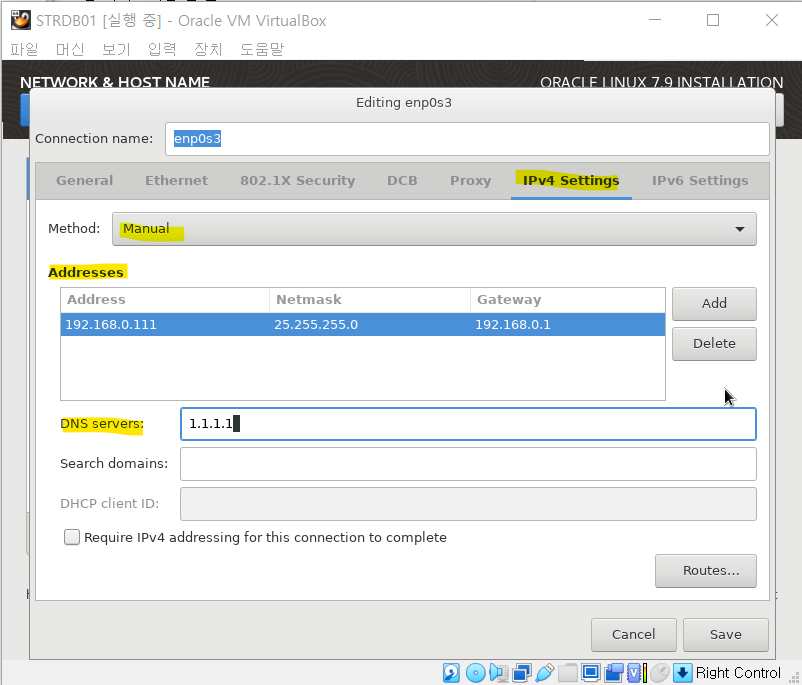Click the Netmask column header
This screenshot has width=802, height=685.
[x=369, y=300]
